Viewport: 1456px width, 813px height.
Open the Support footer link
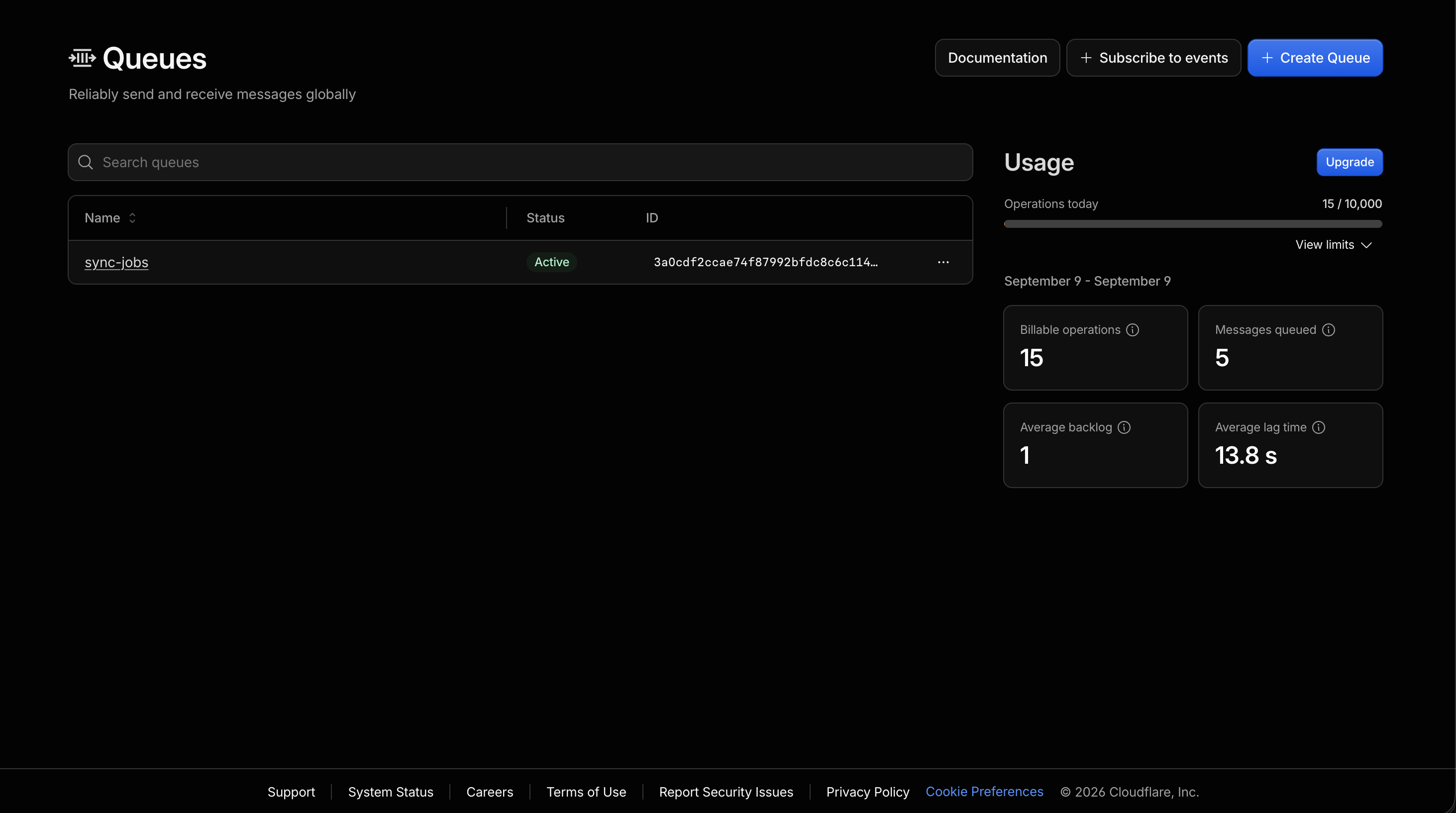291,792
